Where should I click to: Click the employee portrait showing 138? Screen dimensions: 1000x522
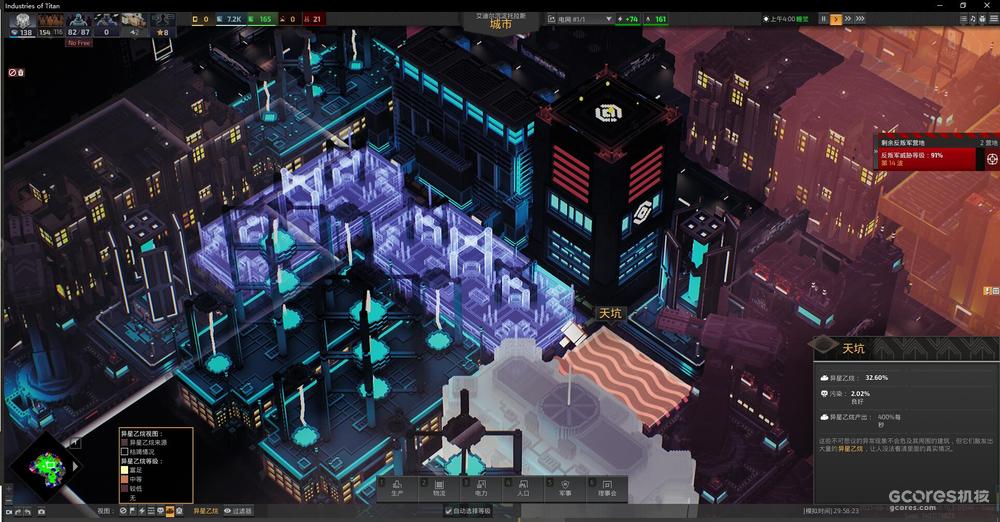click(22, 25)
